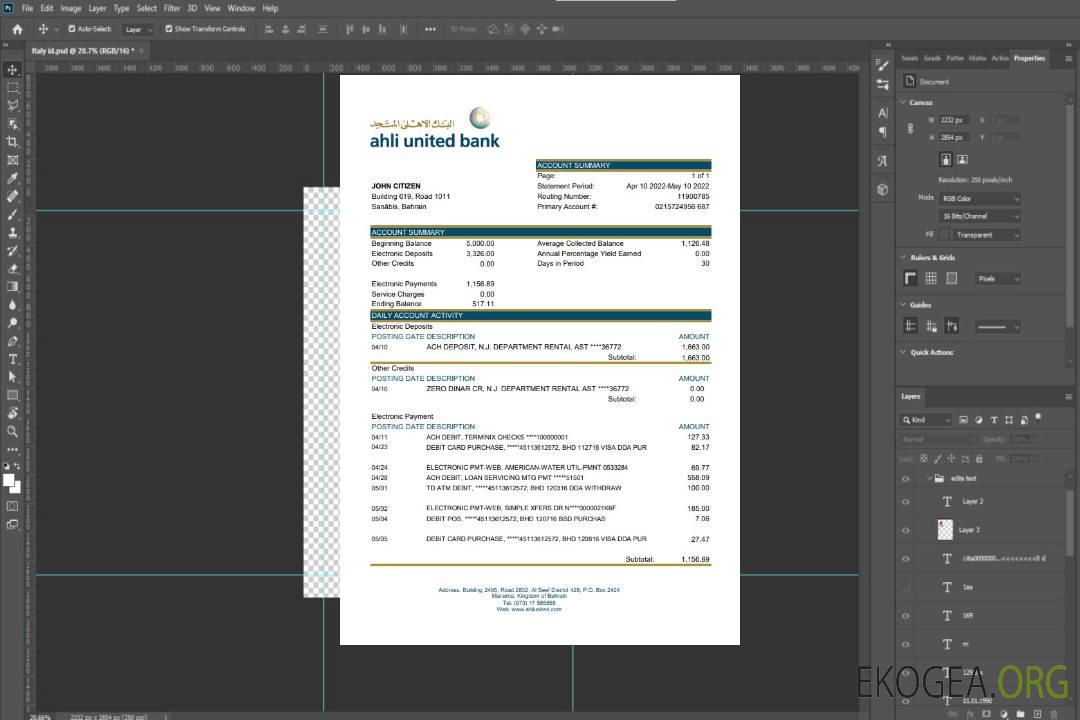Open the Filter menu
Viewport: 1080px width, 720px height.
tap(172, 8)
